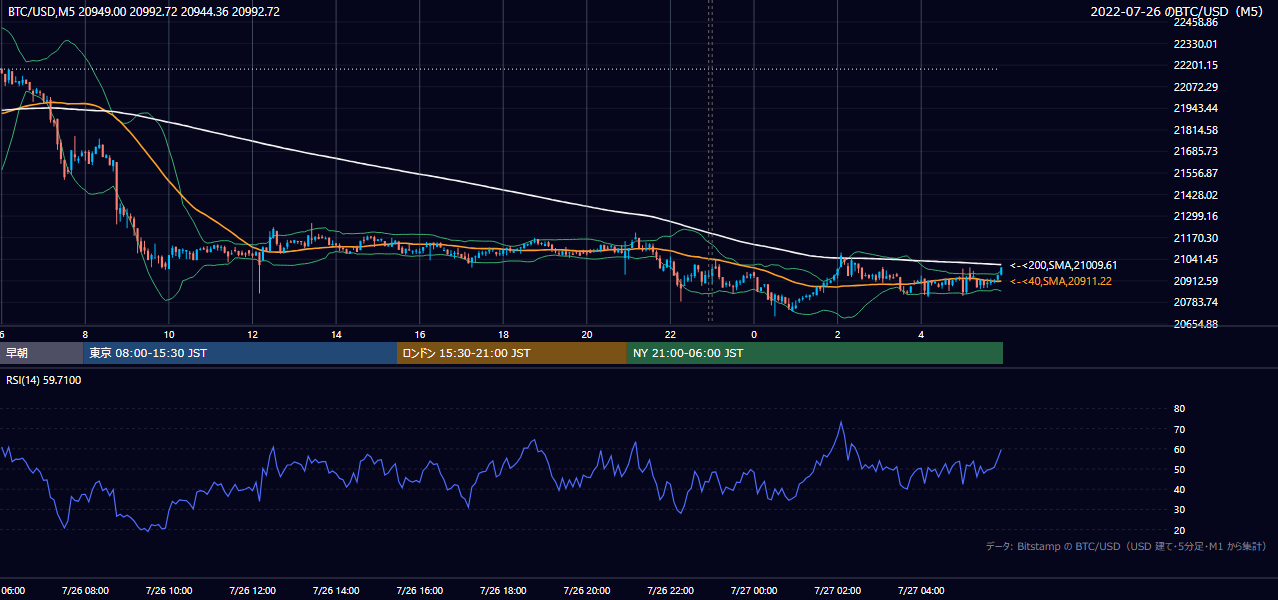This screenshot has width=1278, height=600.
Task: Click the RSI axis level 70
Action: 1179,429
